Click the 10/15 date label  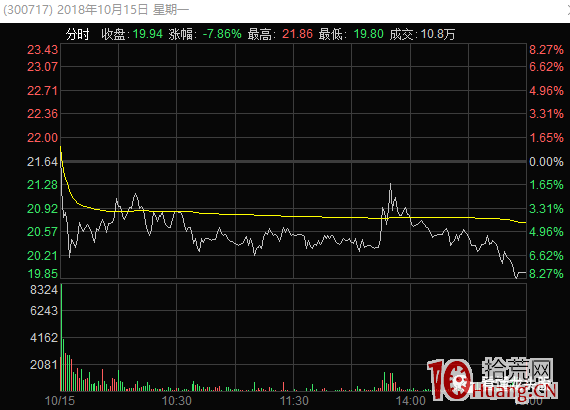pos(60,401)
